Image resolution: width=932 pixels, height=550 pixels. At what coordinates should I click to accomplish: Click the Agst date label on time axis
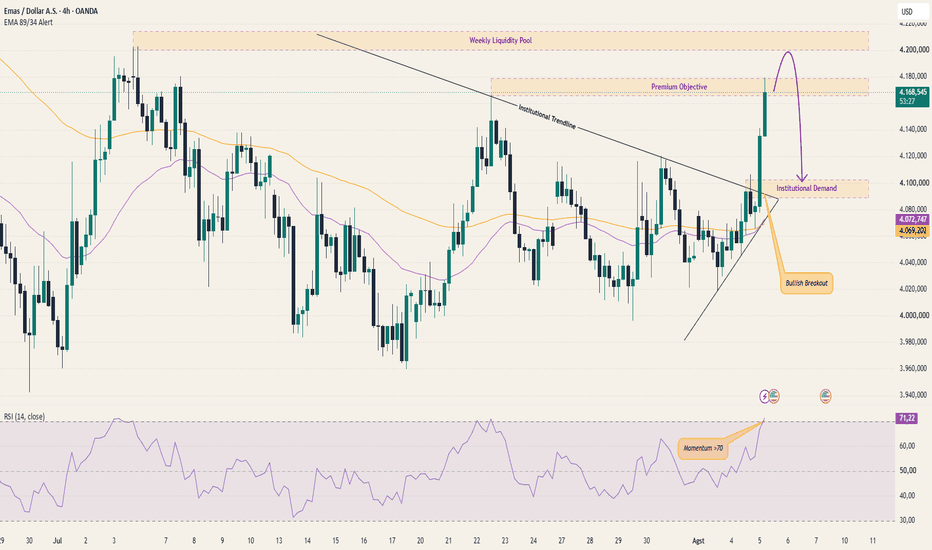(698, 540)
